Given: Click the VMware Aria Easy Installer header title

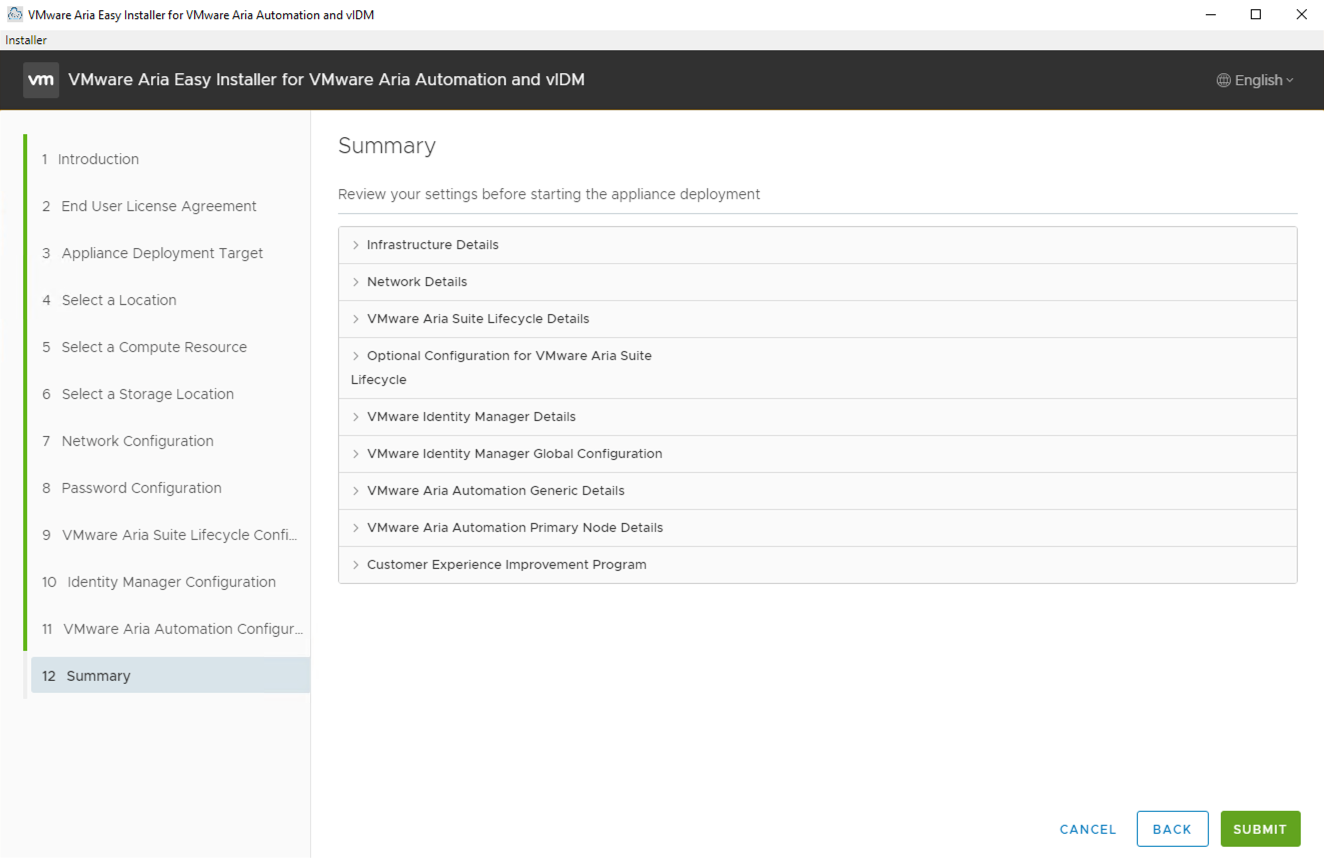Looking at the screenshot, I should click(327, 80).
